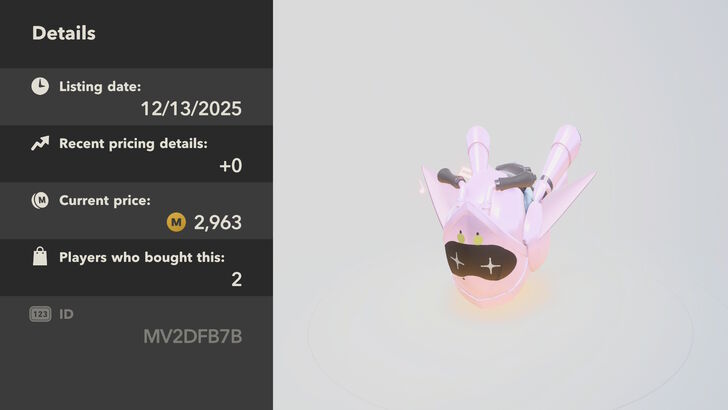
Task: Click the 123 ID icon
Action: click(x=40, y=314)
